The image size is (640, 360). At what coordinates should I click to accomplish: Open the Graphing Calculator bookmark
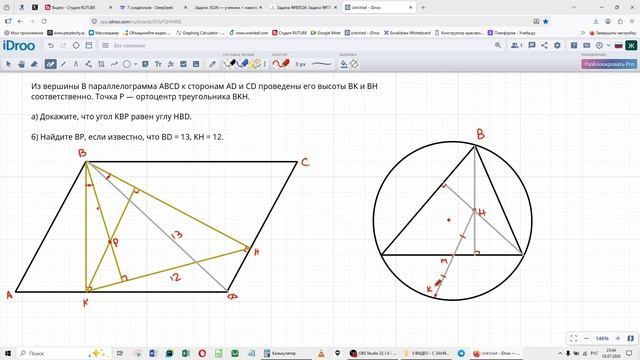[x=200, y=33]
